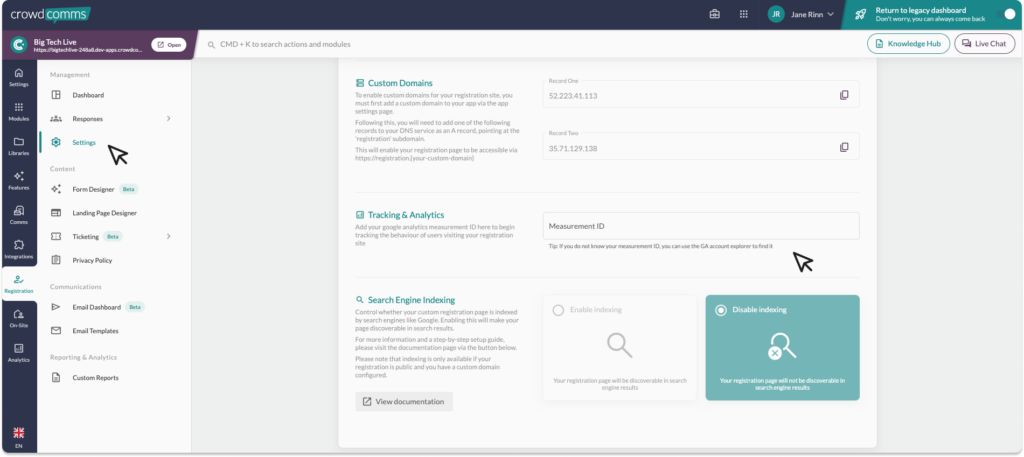Select the Enable indexing radio option
Image resolution: width=1024 pixels, height=457 pixels.
coord(559,310)
